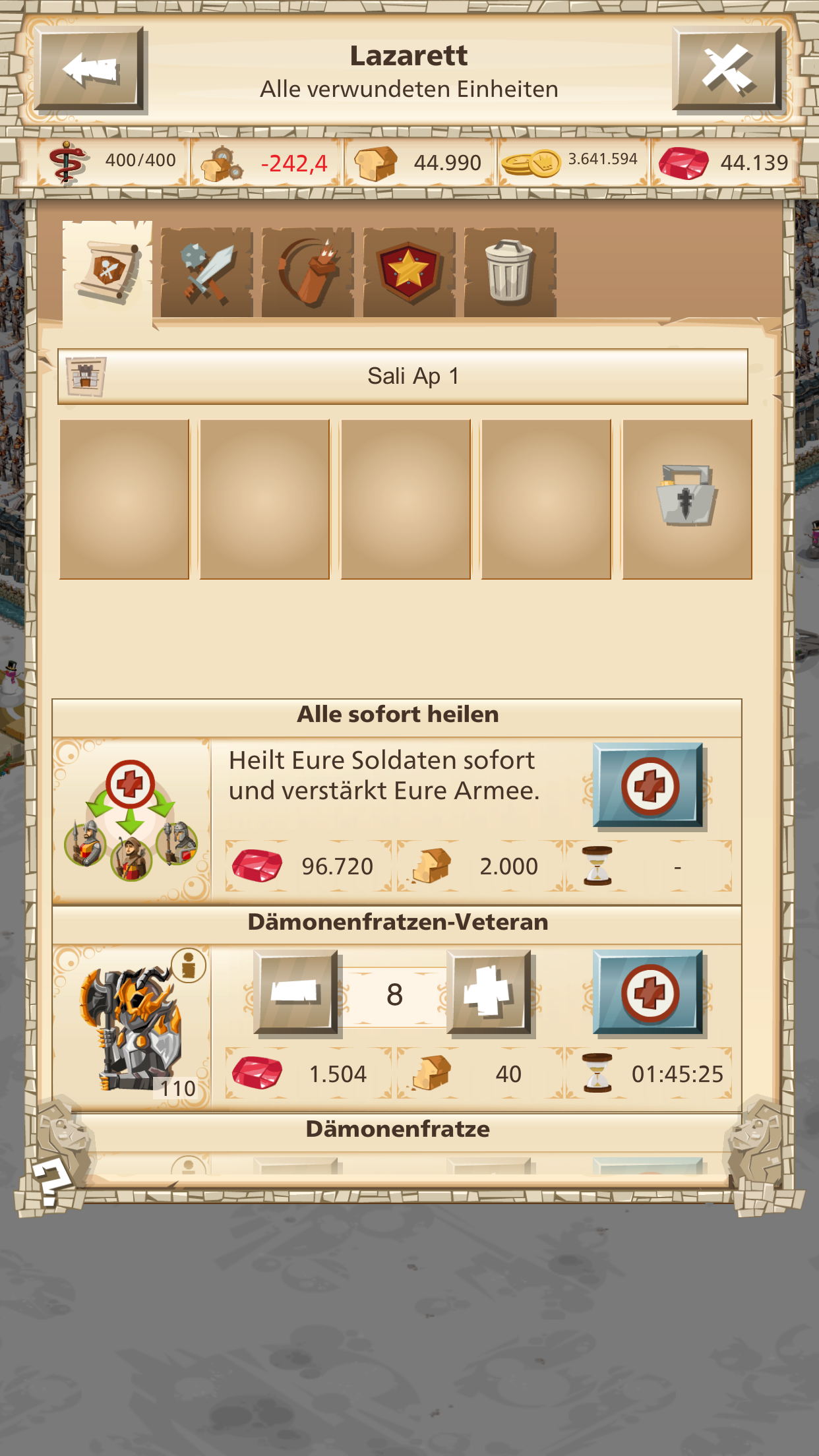Open the melee sword and mace tab

tap(206, 273)
